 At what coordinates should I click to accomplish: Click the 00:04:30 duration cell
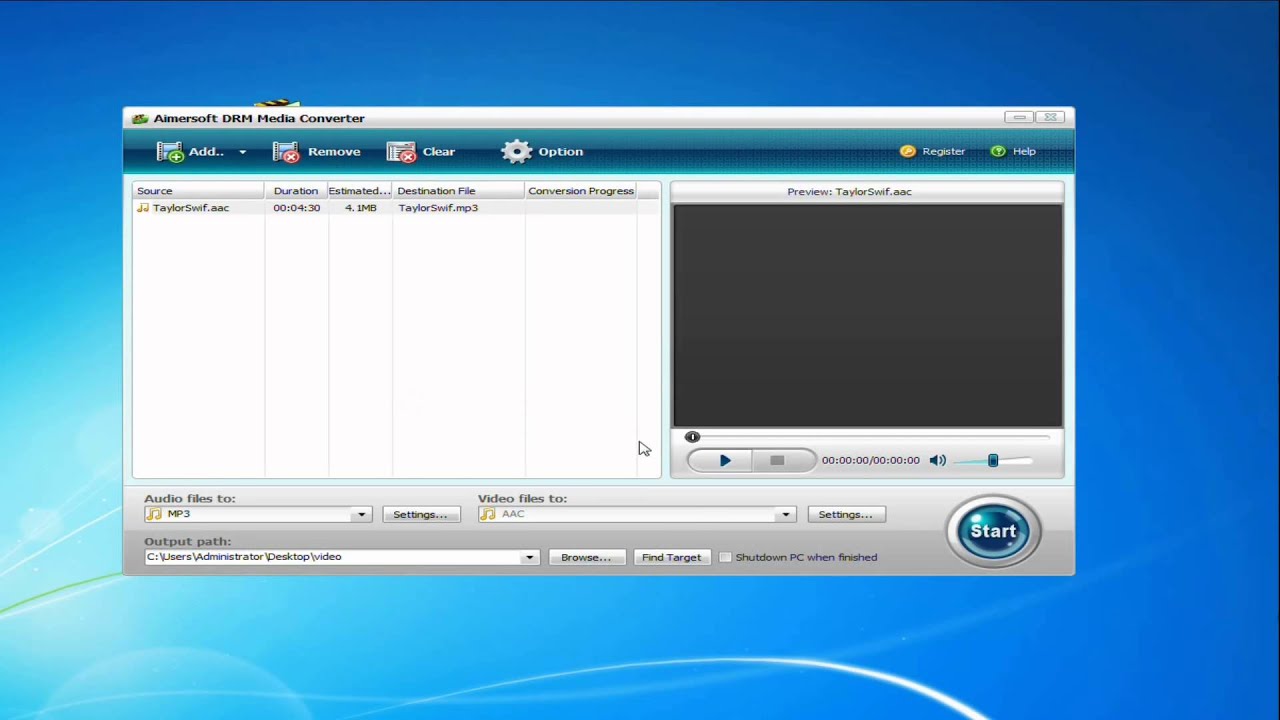tap(297, 208)
